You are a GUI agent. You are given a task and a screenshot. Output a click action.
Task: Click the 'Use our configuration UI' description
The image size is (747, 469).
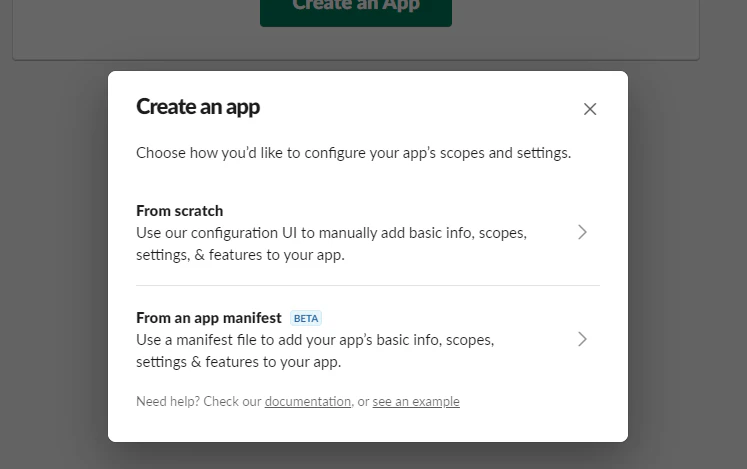tap(331, 244)
